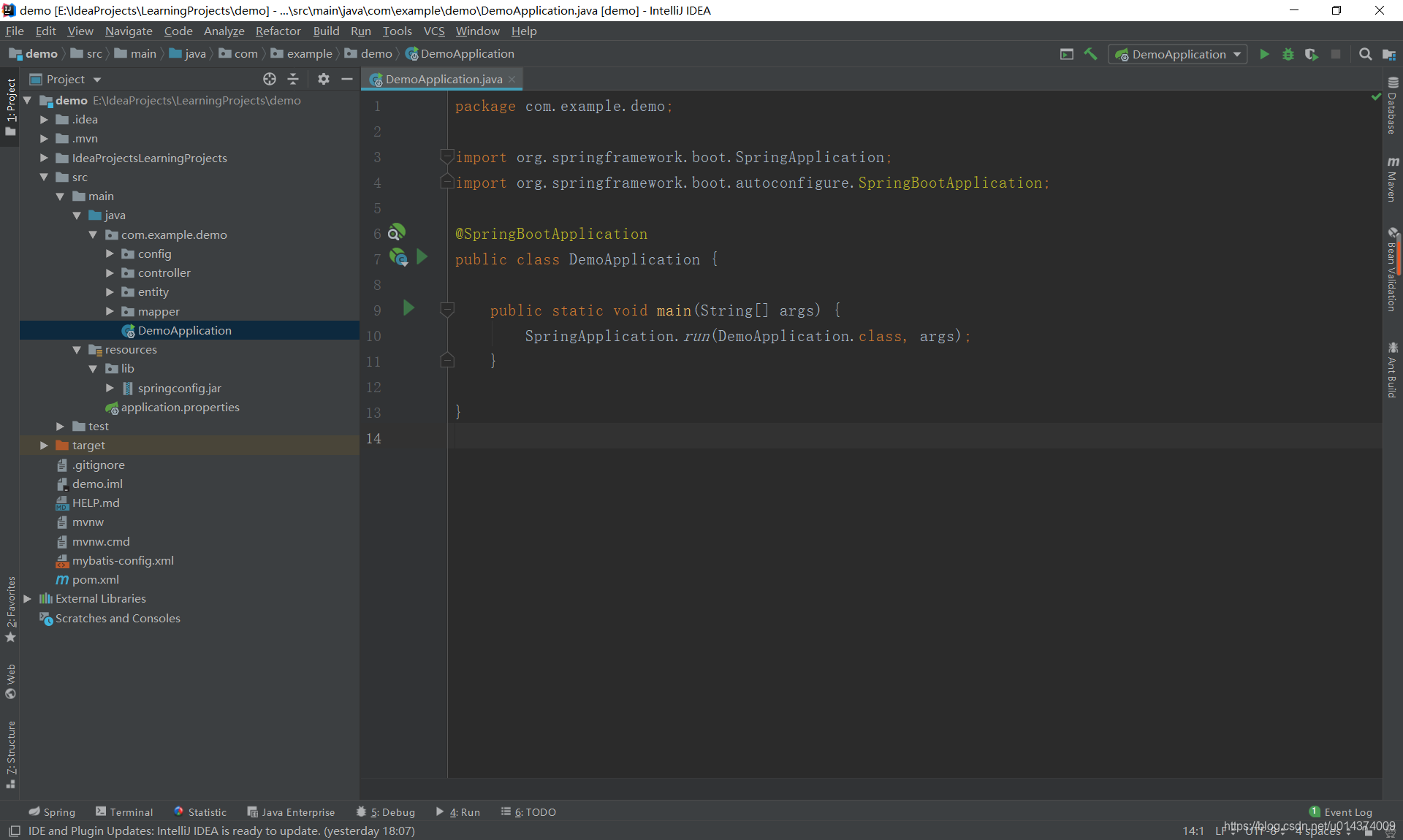Image resolution: width=1403 pixels, height=840 pixels.
Task: Open Project Structure icon in top toolbar
Action: 1389,54
